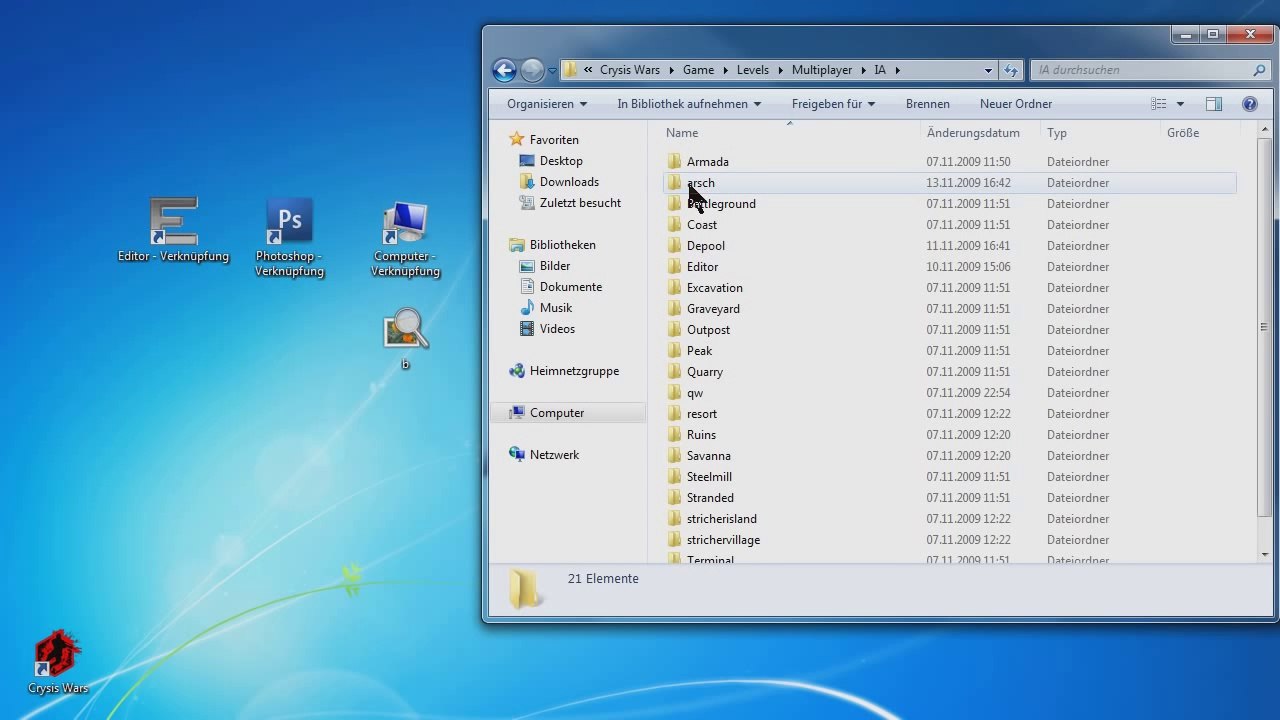Screen dimensions: 1280x720
Task: Expand the address bar history dropdown
Action: [x=988, y=70]
